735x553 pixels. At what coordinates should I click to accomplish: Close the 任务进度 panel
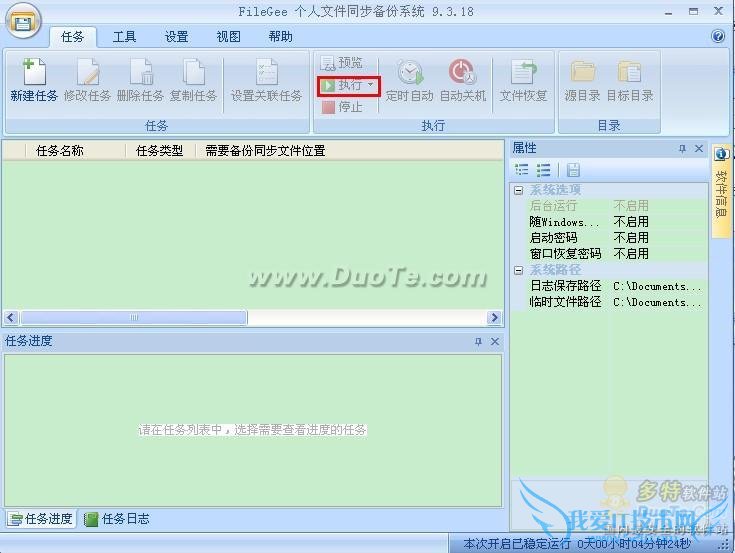[x=495, y=342]
